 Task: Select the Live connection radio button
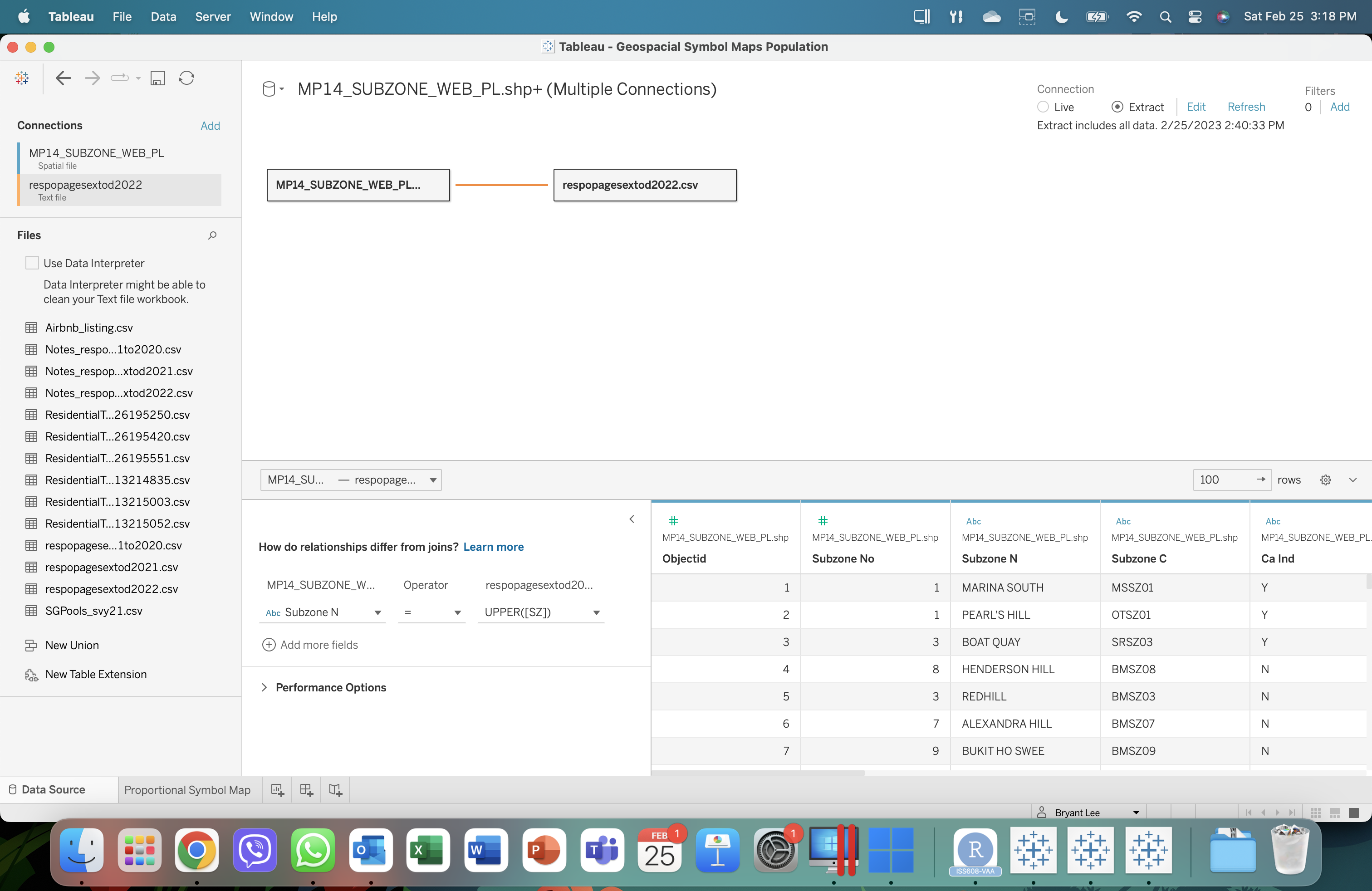coord(1043,107)
